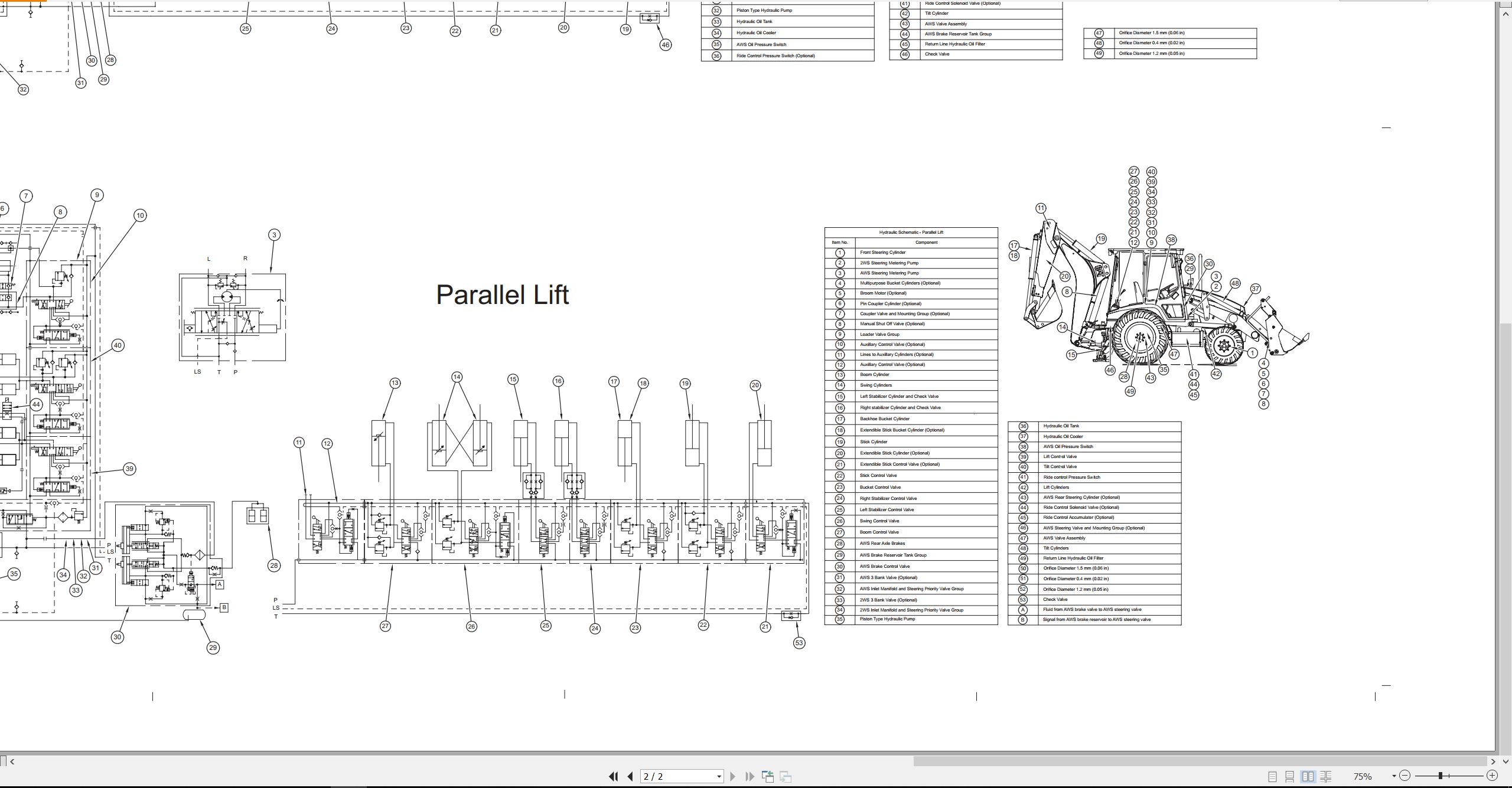
Task: Click the 'Ride Control Accumulator (Optional)' row
Action: click(1094, 518)
